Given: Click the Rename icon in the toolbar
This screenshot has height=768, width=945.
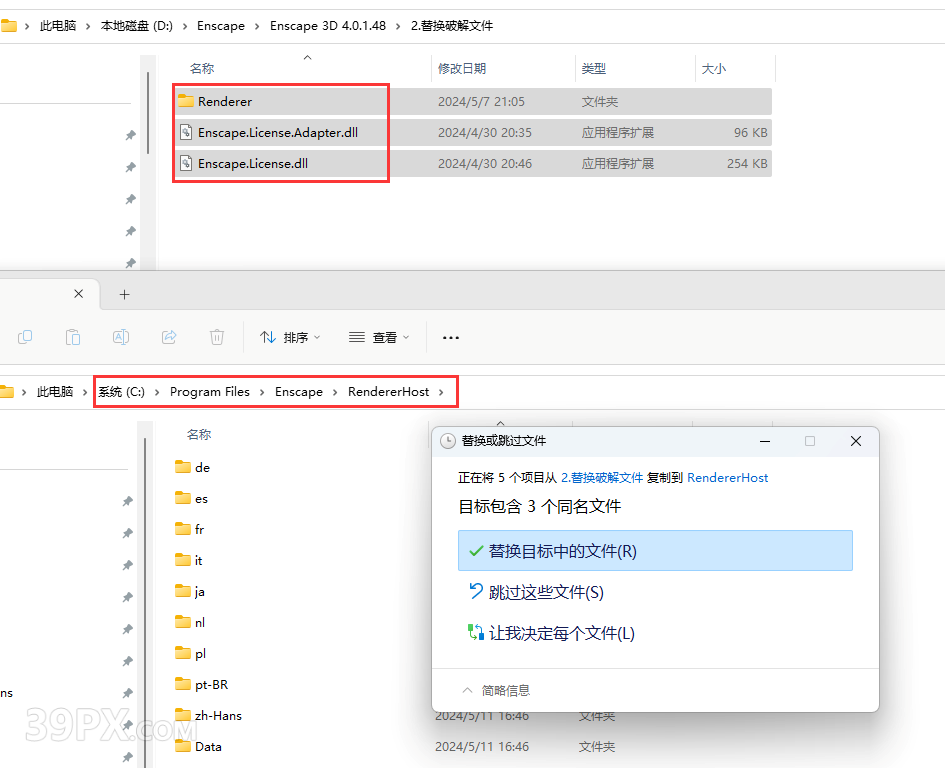Looking at the screenshot, I should (x=121, y=337).
